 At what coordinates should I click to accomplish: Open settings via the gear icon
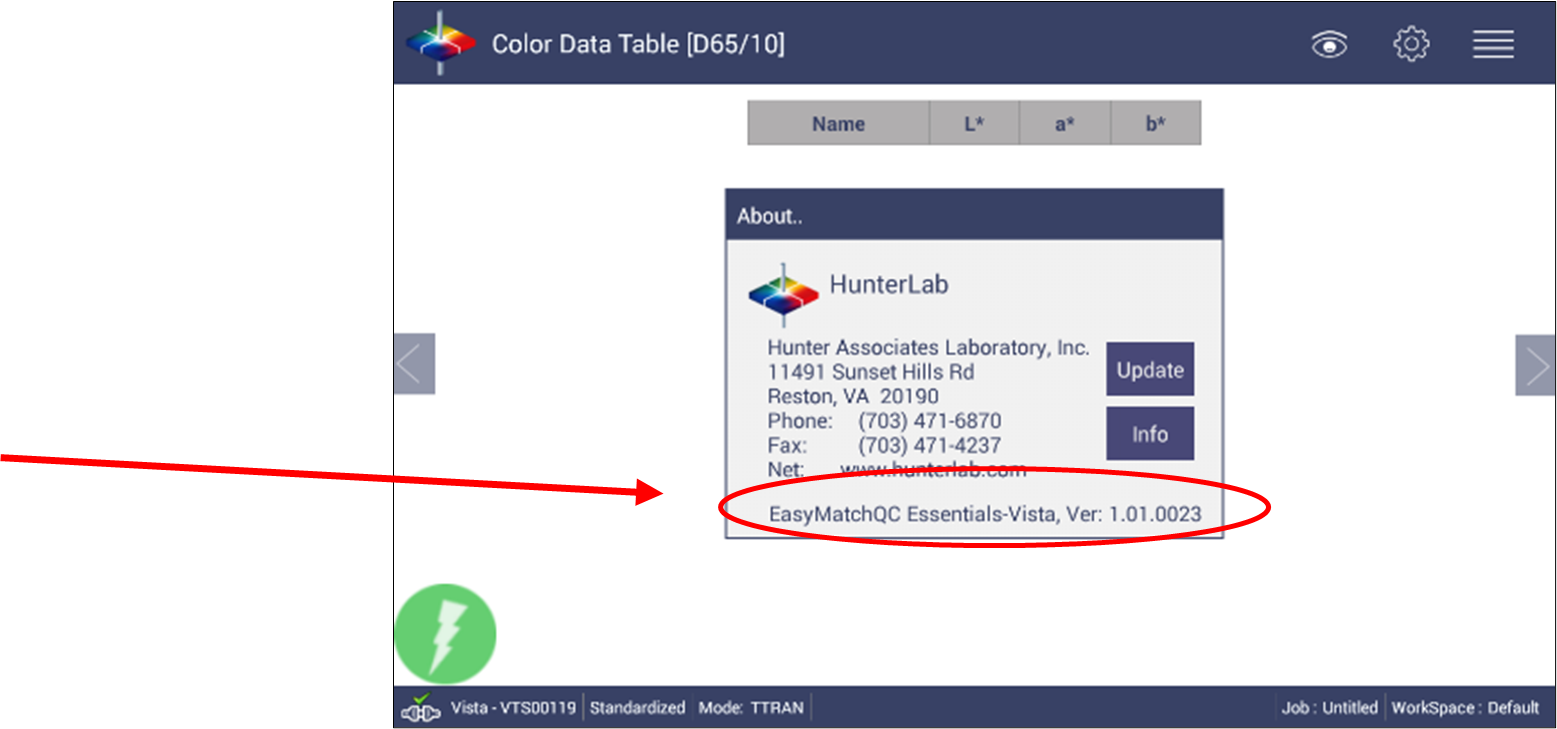point(1411,44)
